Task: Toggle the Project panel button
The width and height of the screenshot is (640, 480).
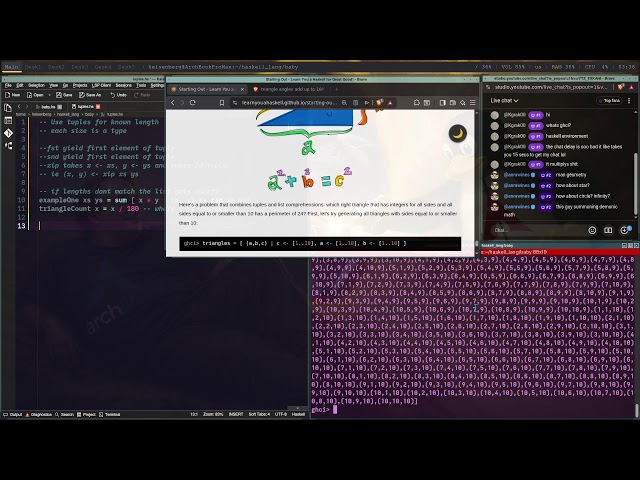Action: coord(87,414)
